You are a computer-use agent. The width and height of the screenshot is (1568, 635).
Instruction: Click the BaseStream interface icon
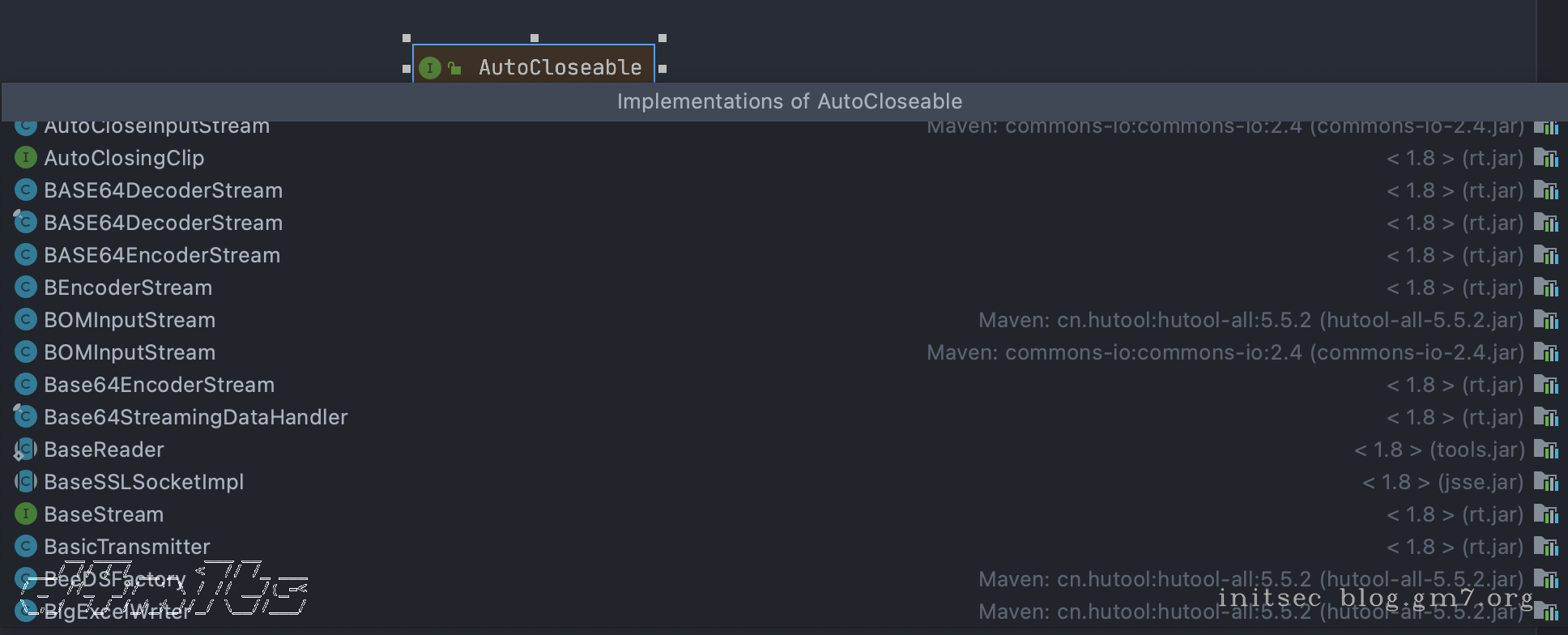(x=26, y=514)
